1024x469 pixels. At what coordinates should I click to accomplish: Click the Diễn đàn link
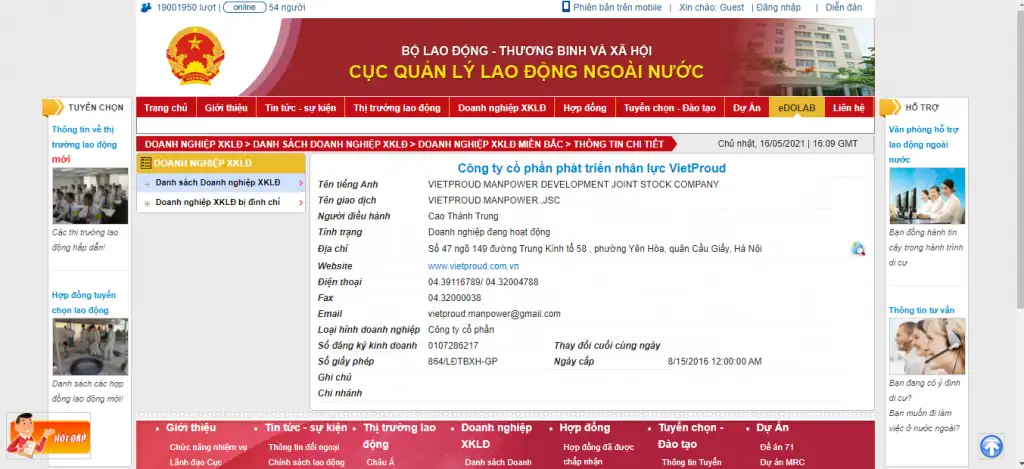click(x=844, y=7)
